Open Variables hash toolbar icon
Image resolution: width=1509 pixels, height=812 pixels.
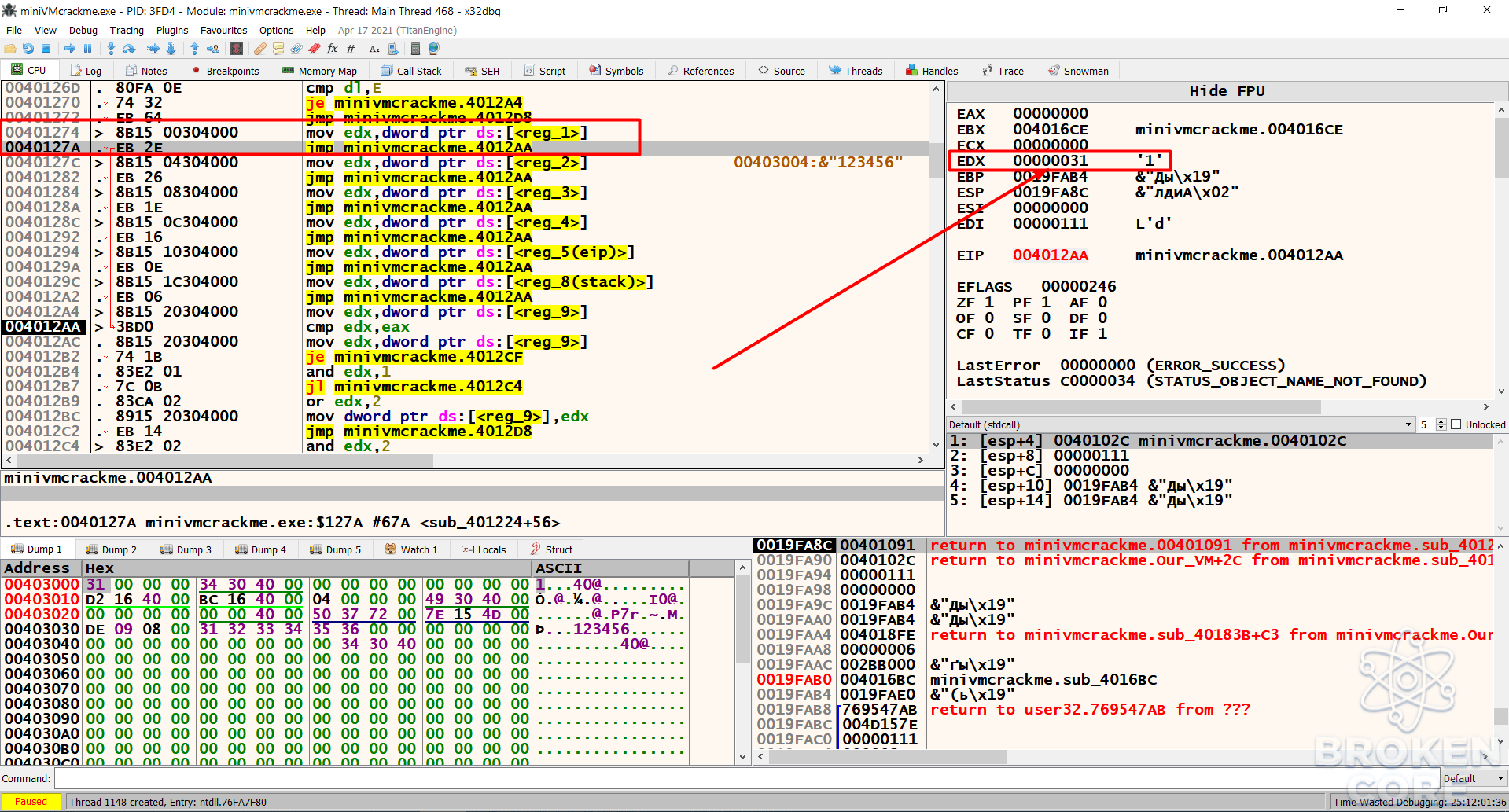pos(351,49)
